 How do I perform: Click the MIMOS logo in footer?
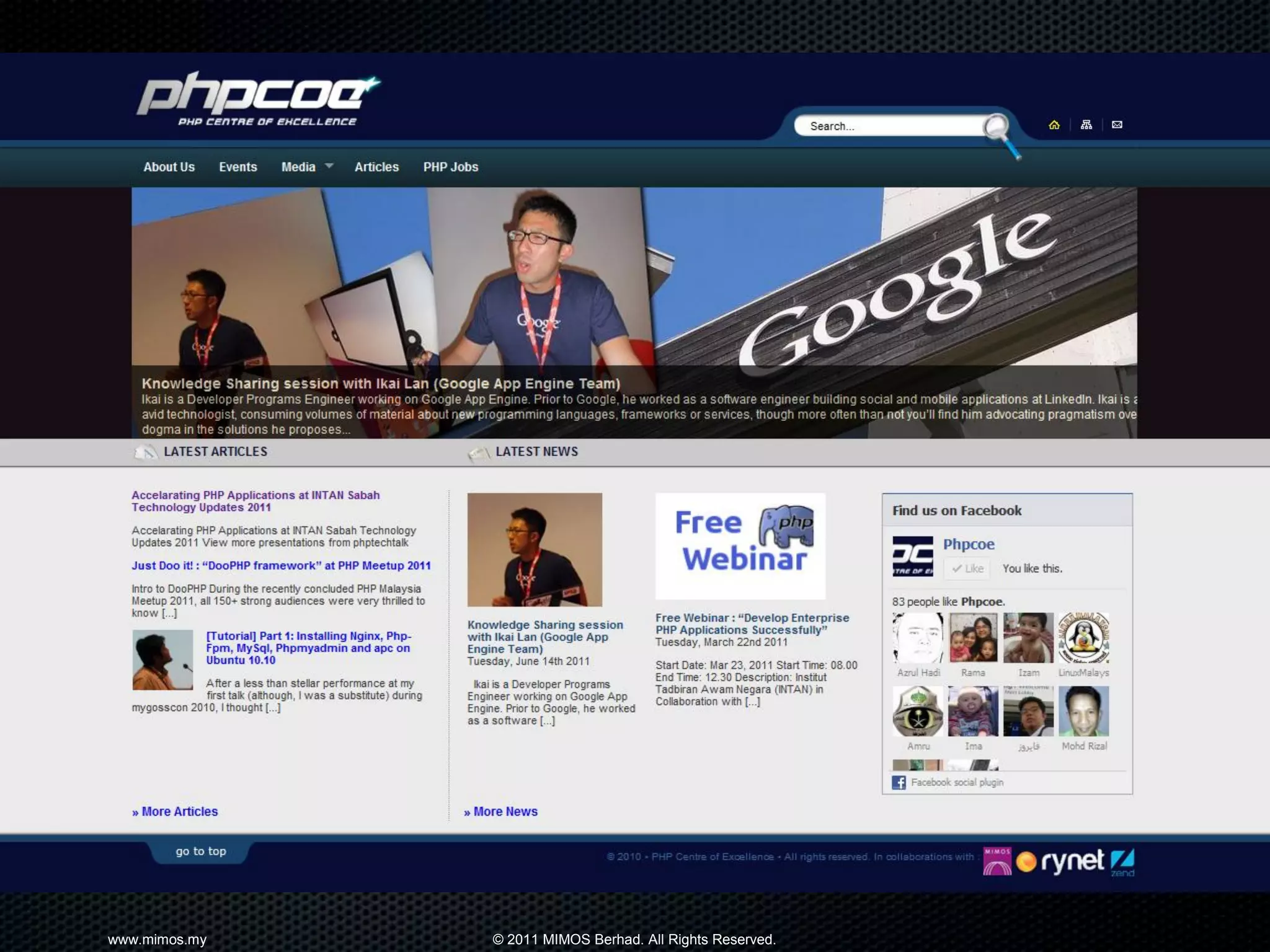[x=997, y=861]
